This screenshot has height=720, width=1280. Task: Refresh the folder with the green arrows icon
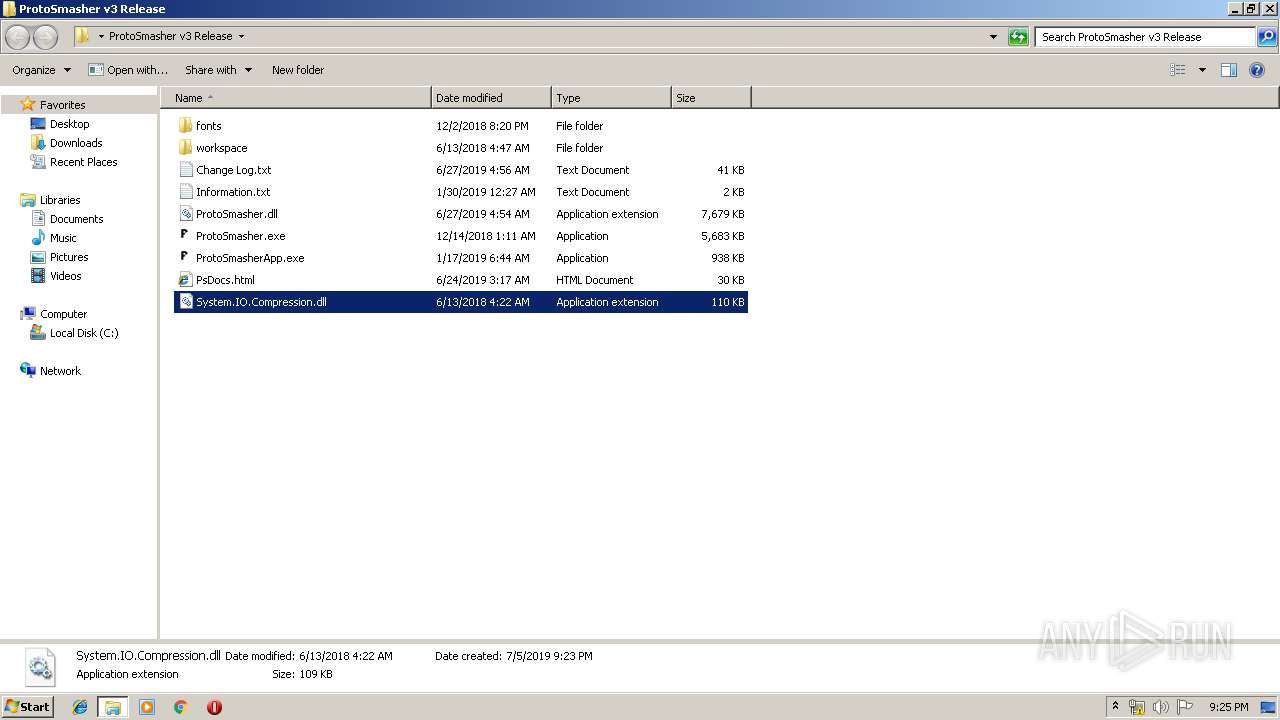tap(1018, 37)
